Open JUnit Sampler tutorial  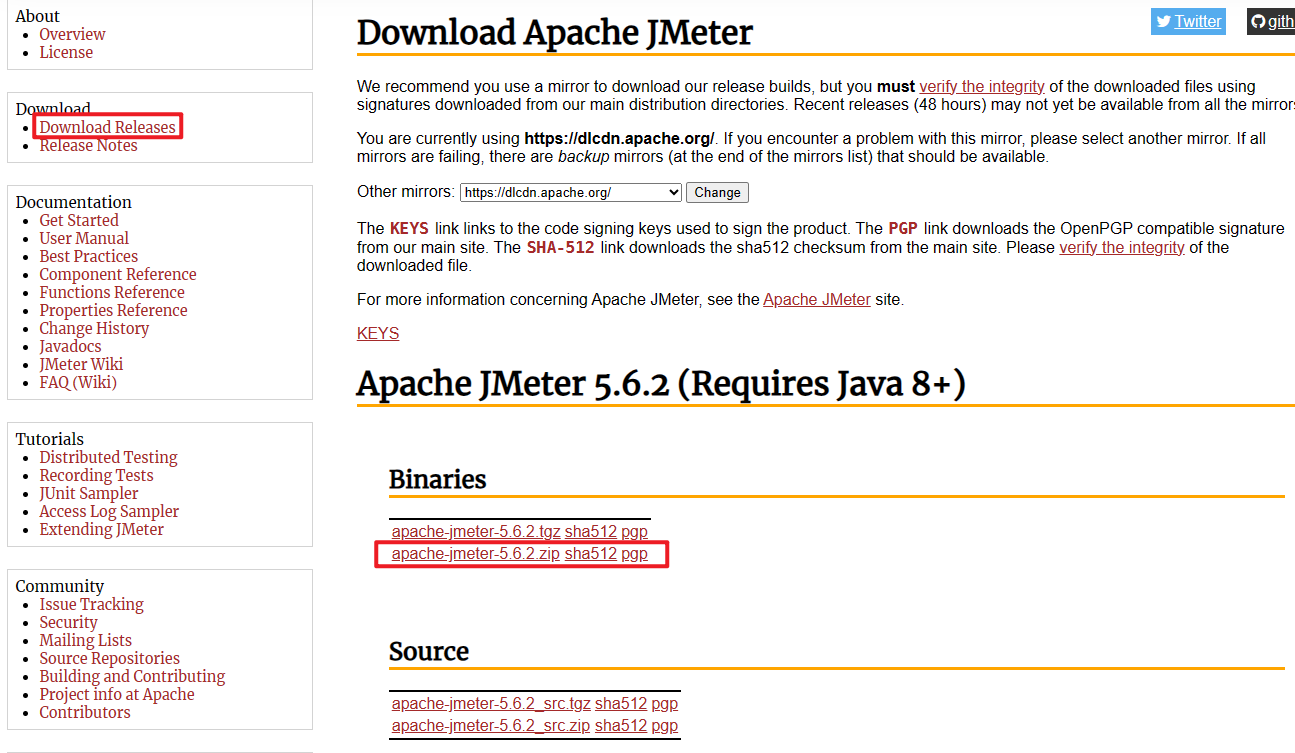[89, 493]
